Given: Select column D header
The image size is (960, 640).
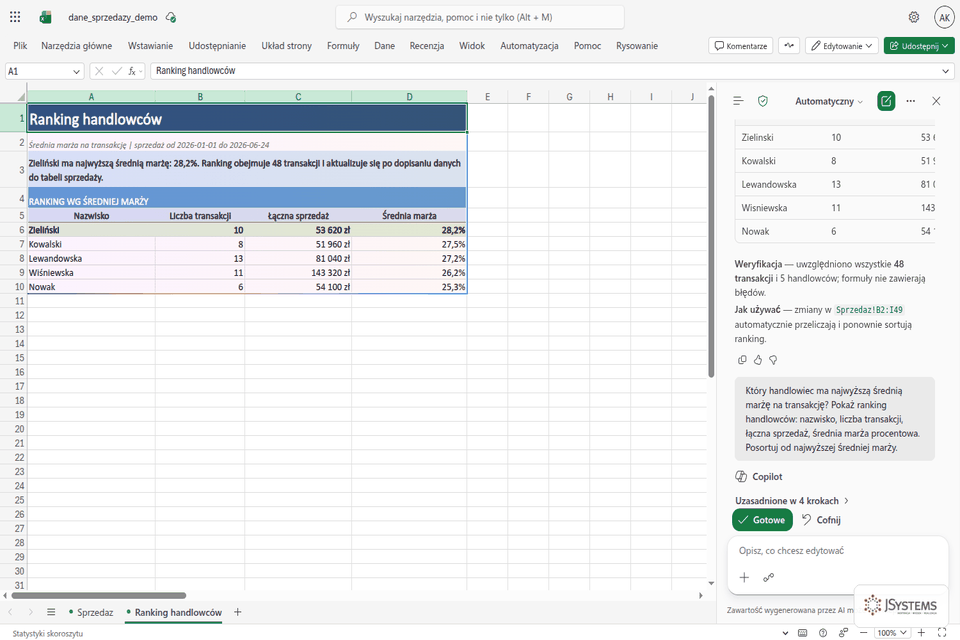Looking at the screenshot, I should tap(409, 97).
